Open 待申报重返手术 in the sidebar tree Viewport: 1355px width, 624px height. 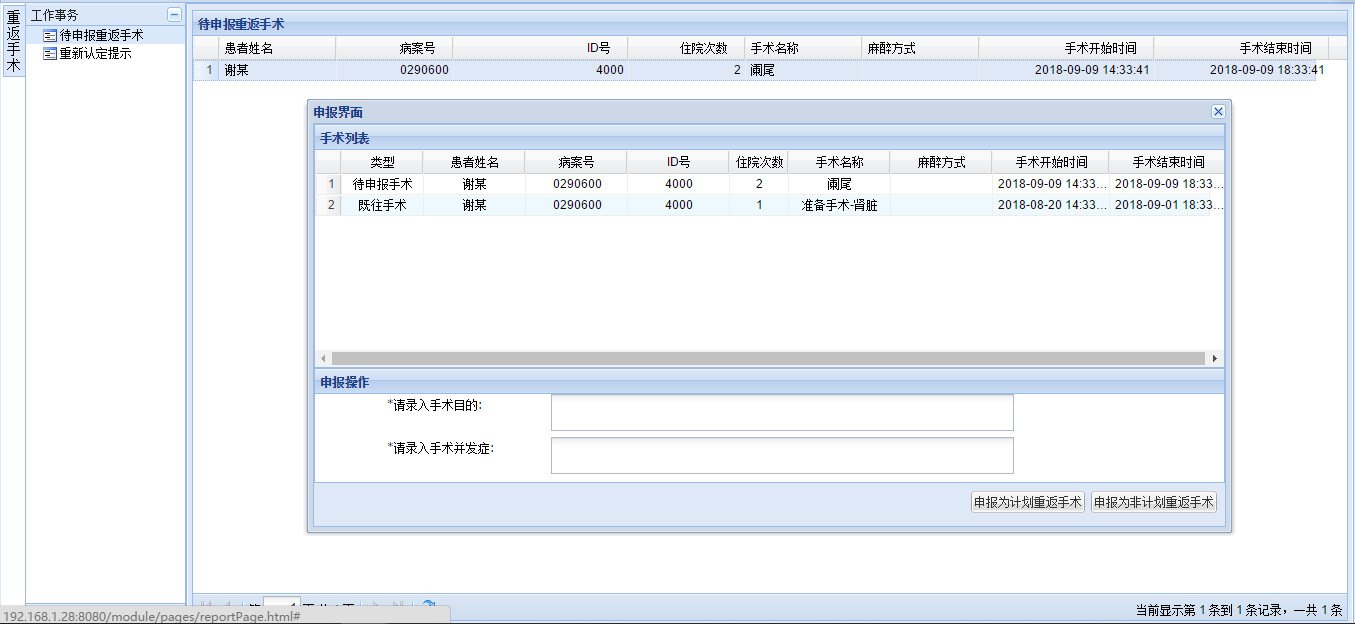coord(101,35)
